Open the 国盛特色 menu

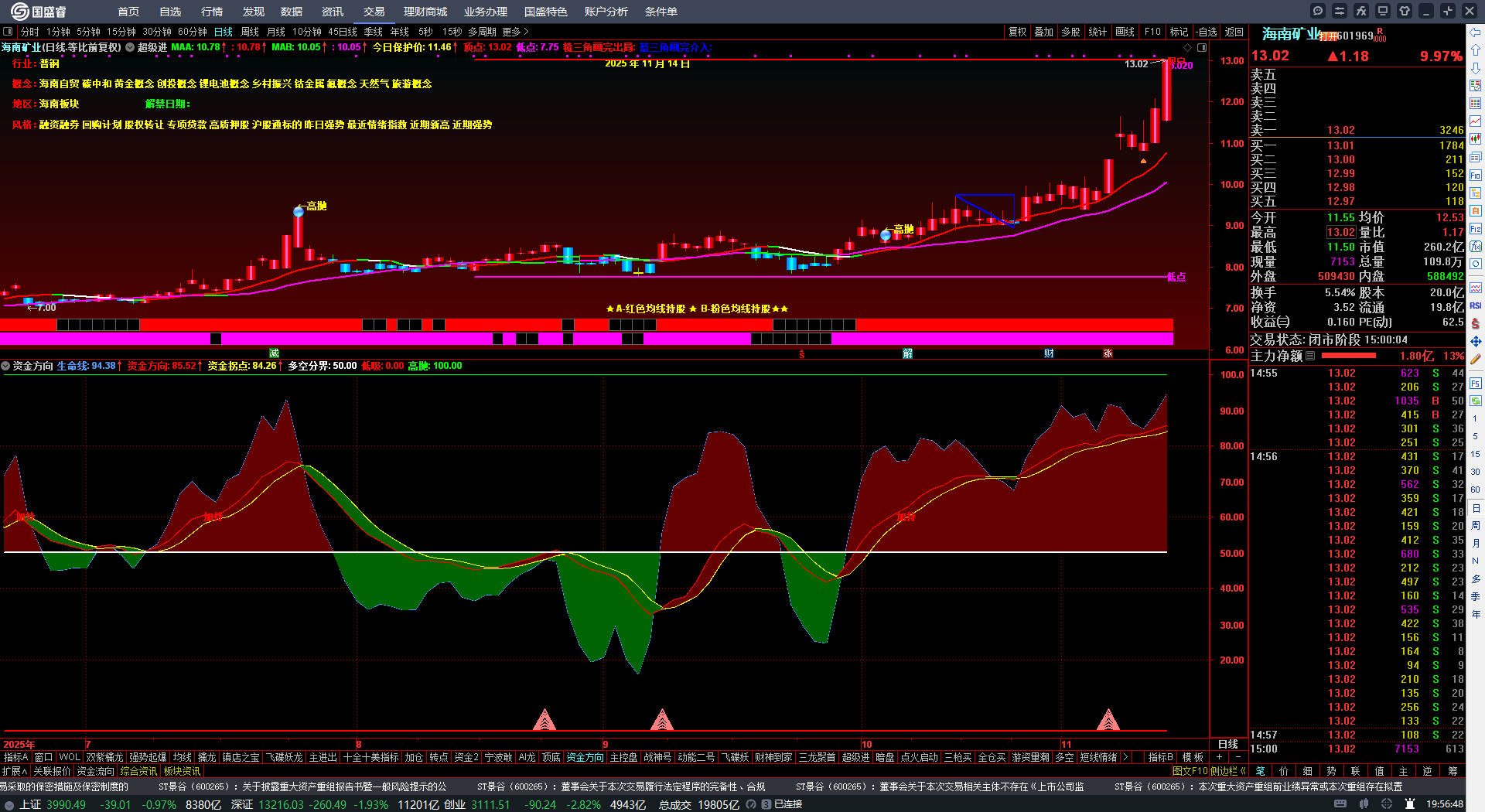click(546, 12)
